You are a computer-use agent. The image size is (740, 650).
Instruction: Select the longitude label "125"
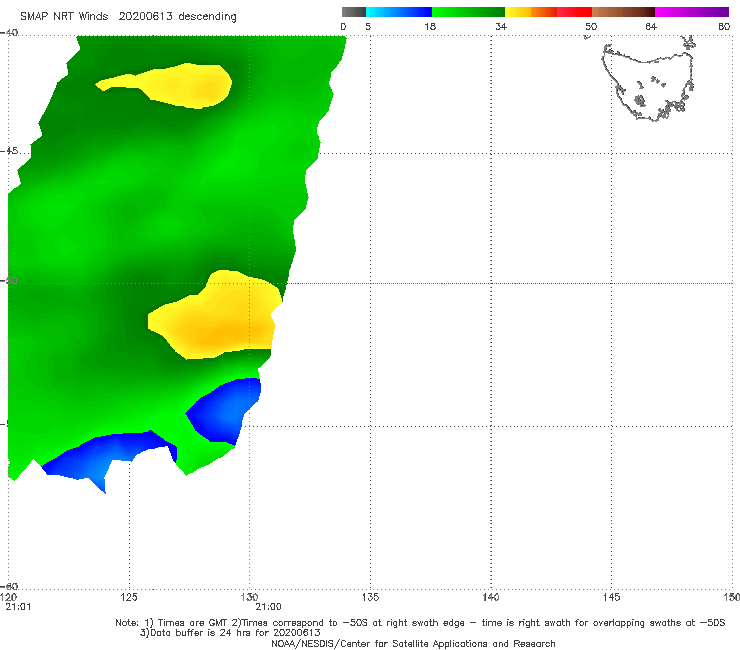tap(129, 597)
